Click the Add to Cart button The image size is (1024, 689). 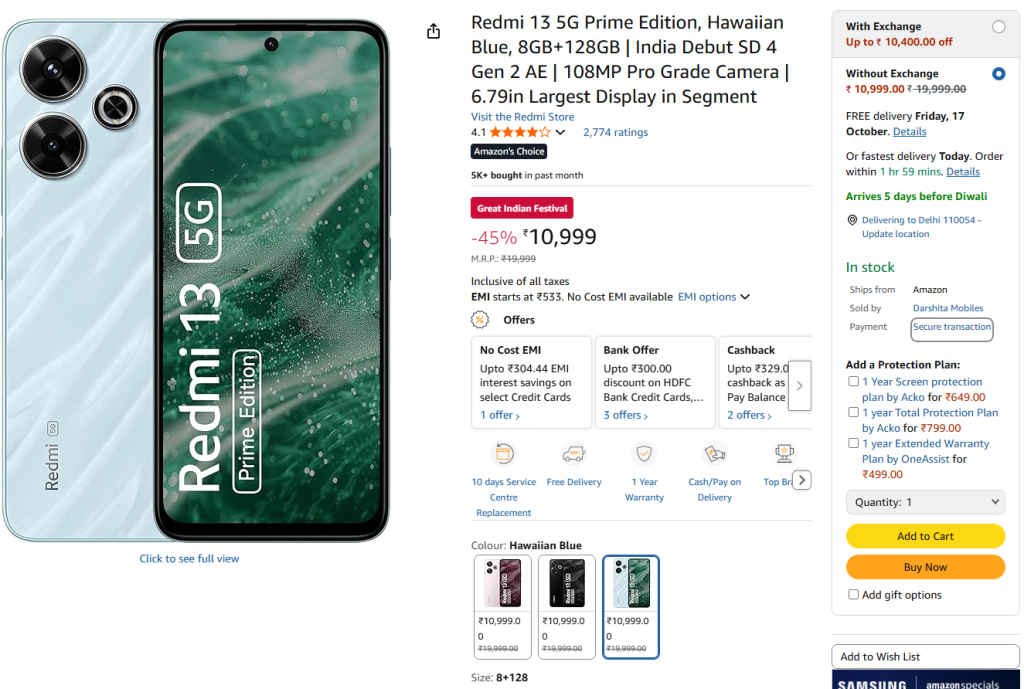coord(925,536)
